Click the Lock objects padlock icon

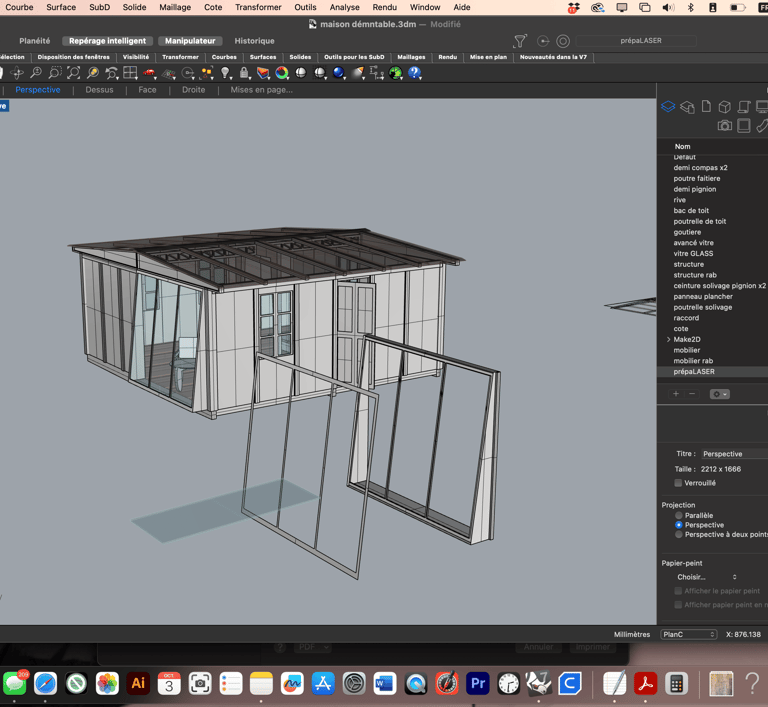[x=244, y=73]
